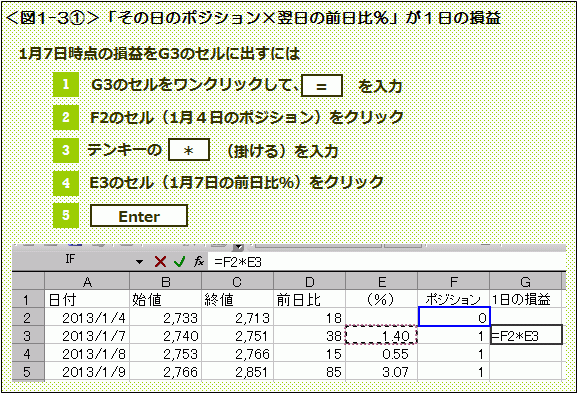The width and height of the screenshot is (577, 393).
Task: Select column A header
Action: coord(87,282)
